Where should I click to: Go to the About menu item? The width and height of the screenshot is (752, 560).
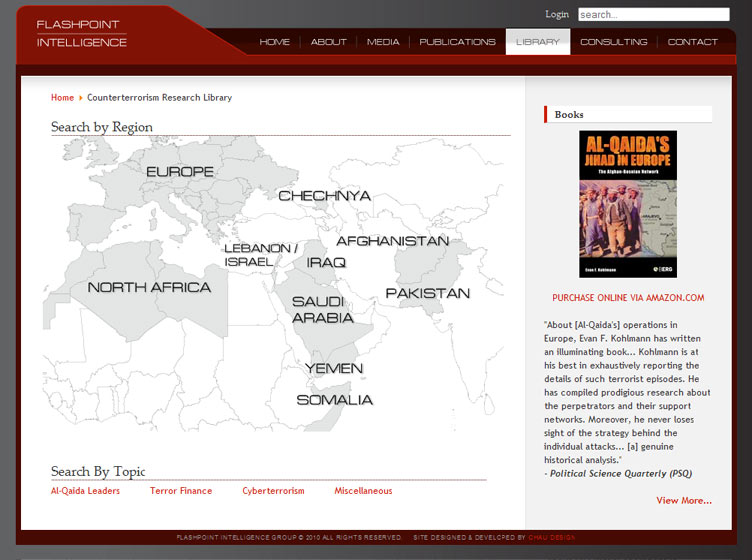pyautogui.click(x=328, y=42)
